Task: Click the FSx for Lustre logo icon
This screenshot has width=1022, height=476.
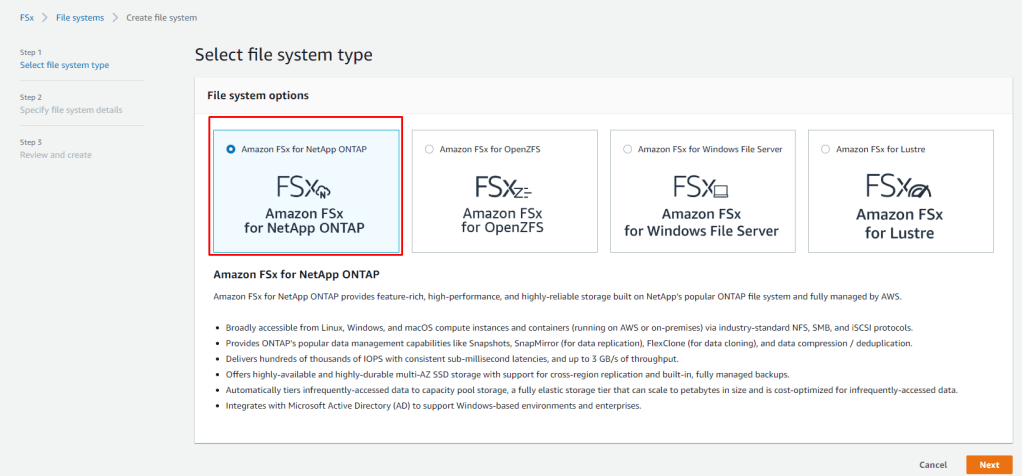Action: click(x=900, y=187)
